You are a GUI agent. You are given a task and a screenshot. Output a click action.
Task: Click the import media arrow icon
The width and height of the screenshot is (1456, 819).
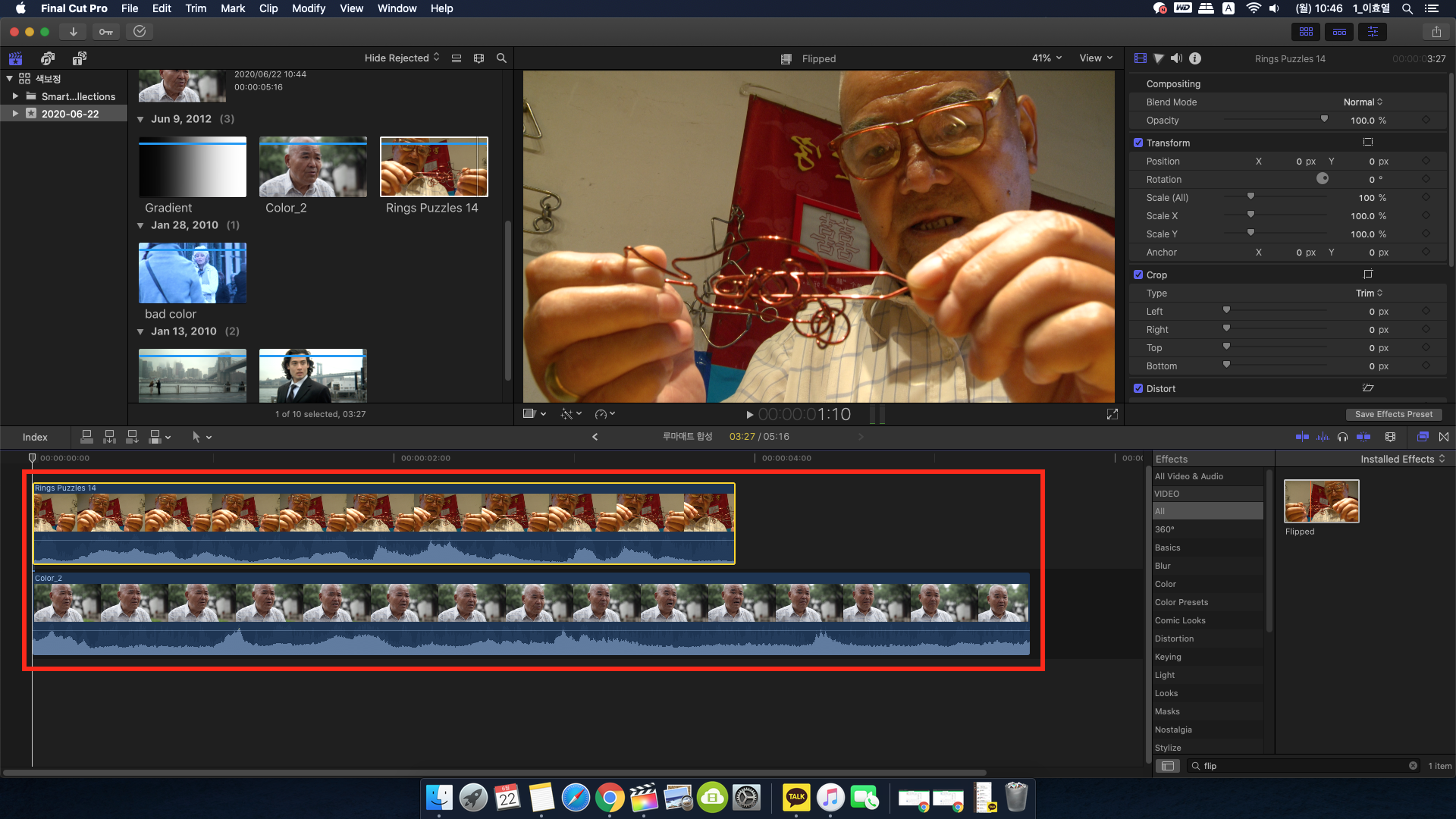point(73,32)
